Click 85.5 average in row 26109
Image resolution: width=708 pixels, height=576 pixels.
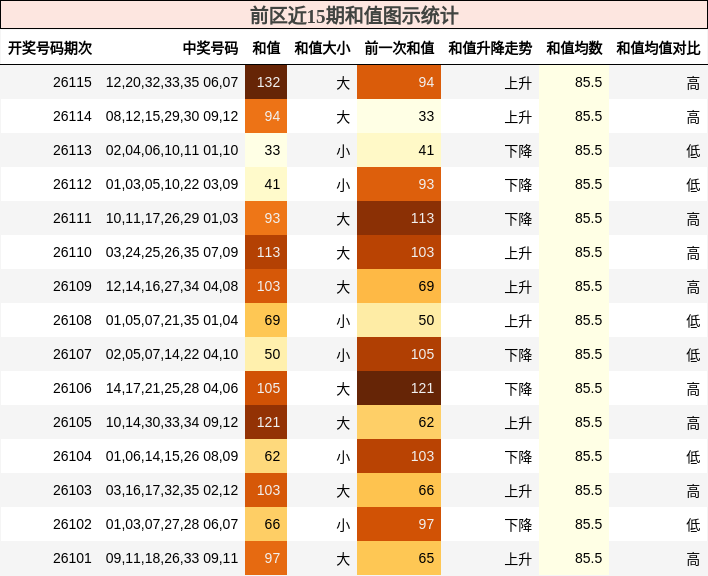click(x=588, y=286)
